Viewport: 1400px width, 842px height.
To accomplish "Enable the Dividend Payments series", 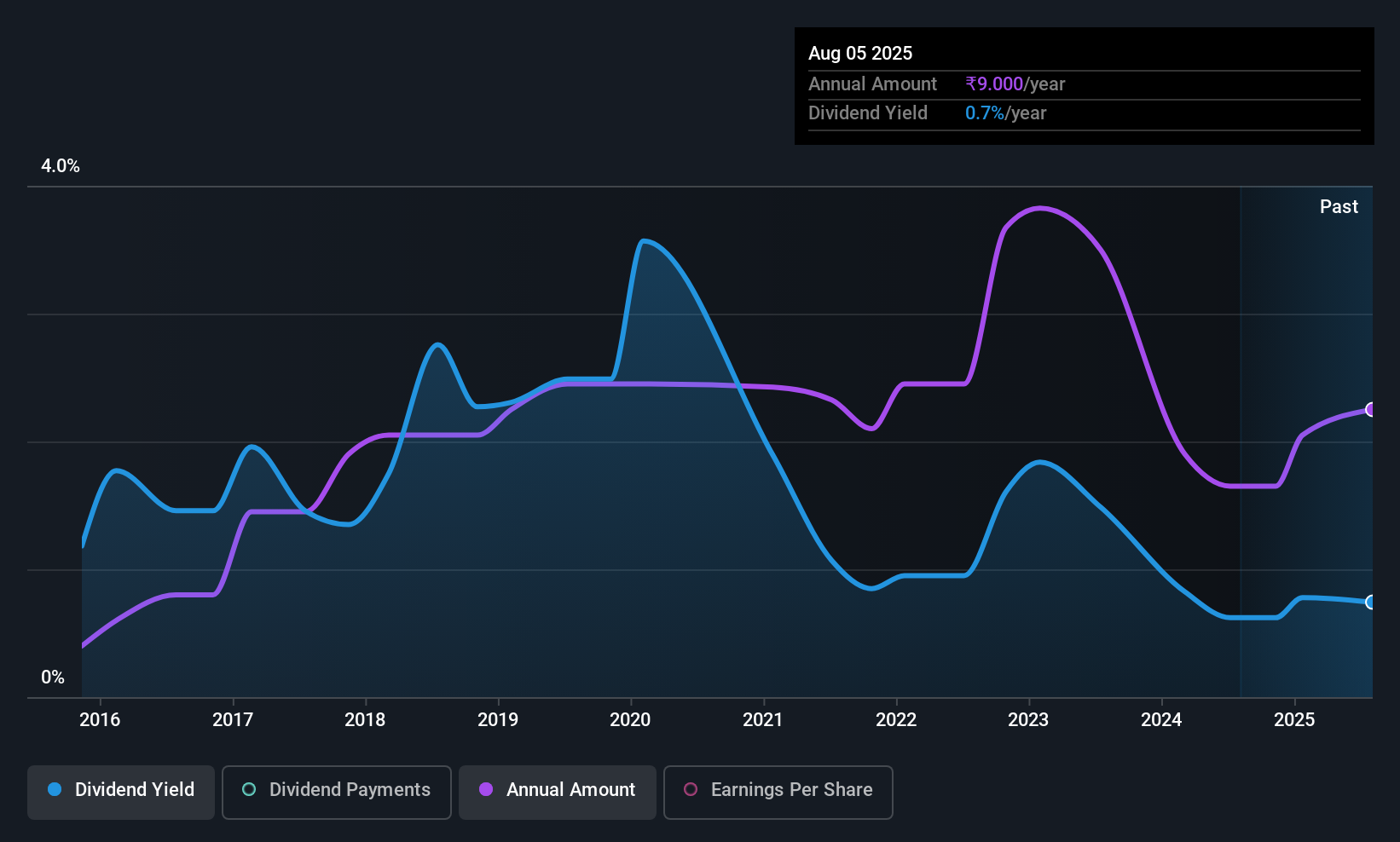I will coord(336,790).
